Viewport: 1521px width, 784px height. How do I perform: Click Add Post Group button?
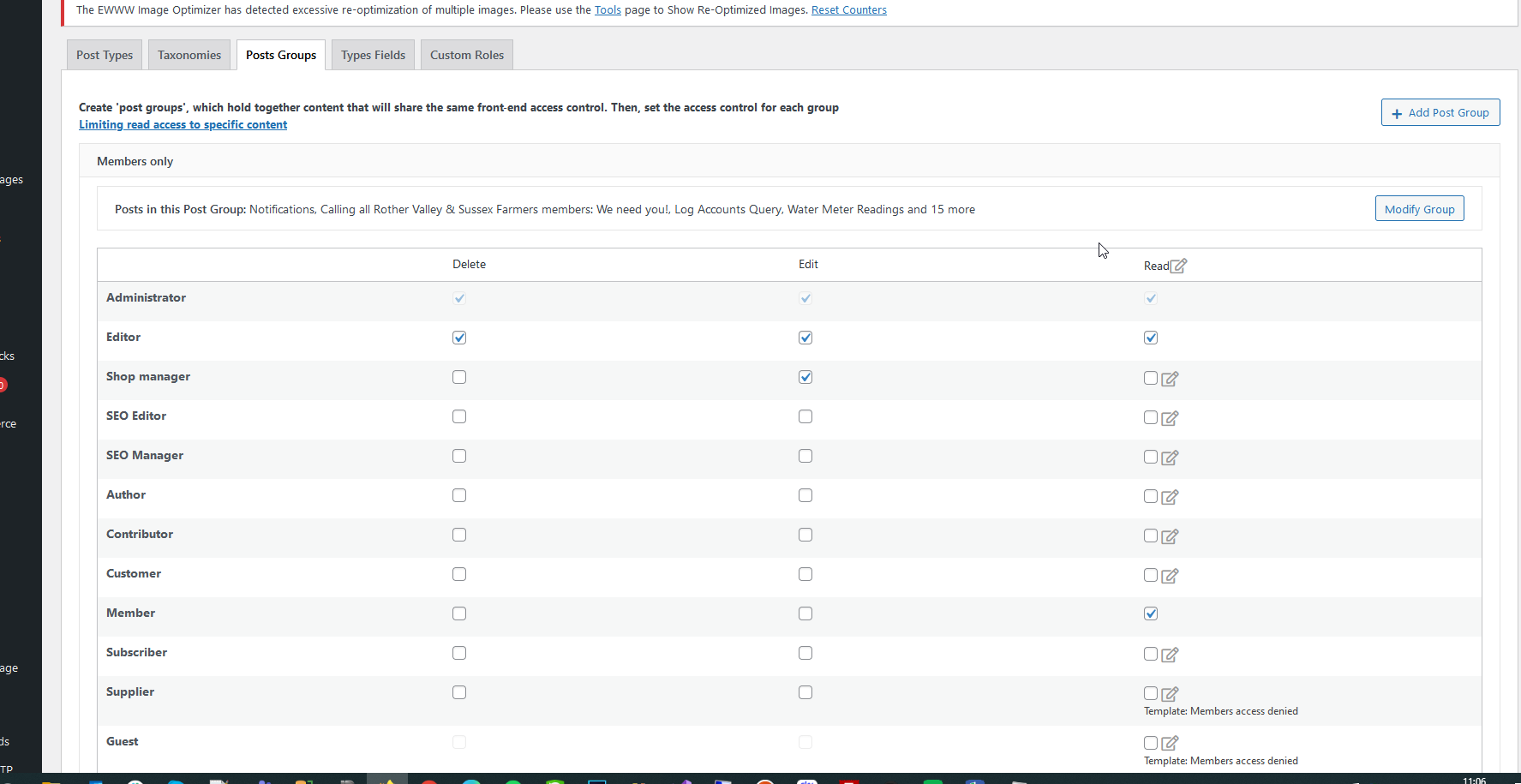[x=1440, y=112]
